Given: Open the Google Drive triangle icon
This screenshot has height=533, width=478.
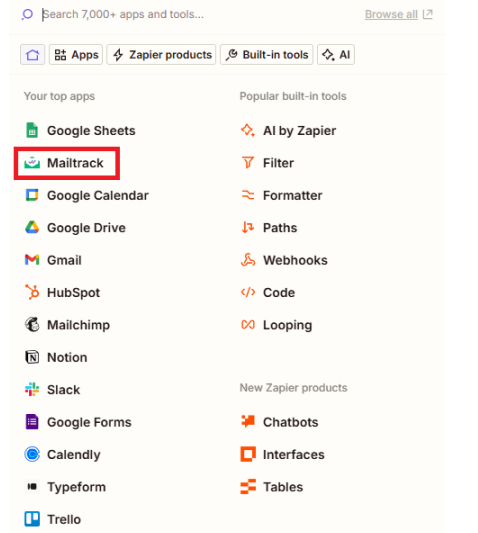Looking at the screenshot, I should pyautogui.click(x=32, y=227).
